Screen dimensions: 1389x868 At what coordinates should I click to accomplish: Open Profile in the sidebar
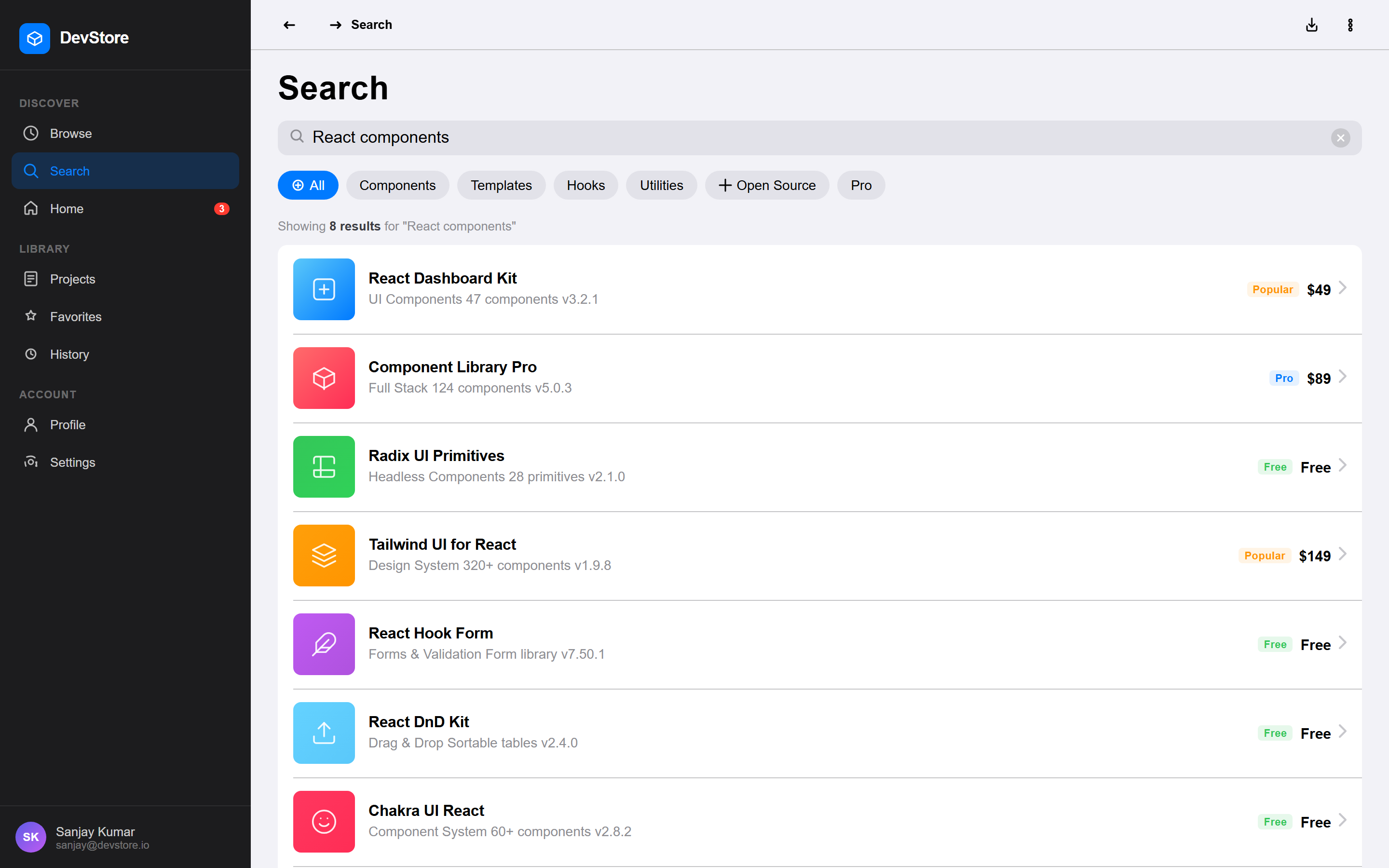[x=125, y=425]
